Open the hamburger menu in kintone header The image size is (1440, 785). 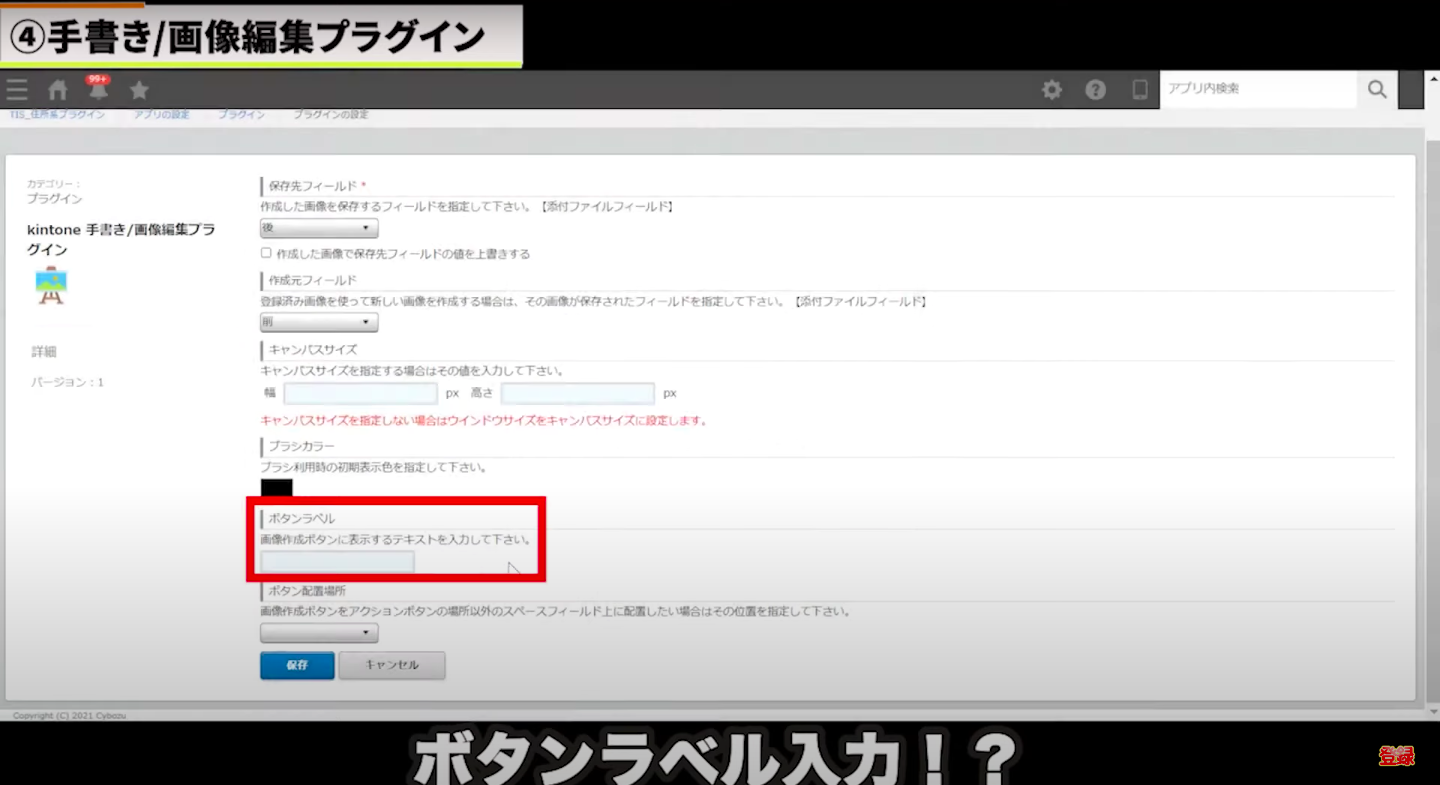point(17,90)
